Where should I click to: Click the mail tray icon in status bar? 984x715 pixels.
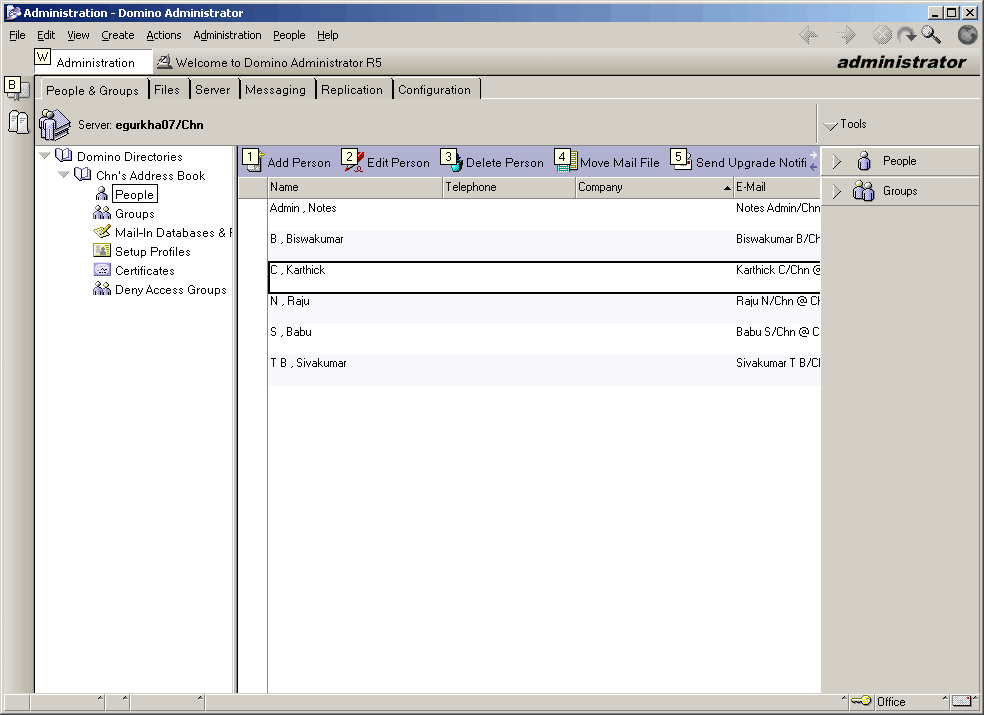click(961, 701)
